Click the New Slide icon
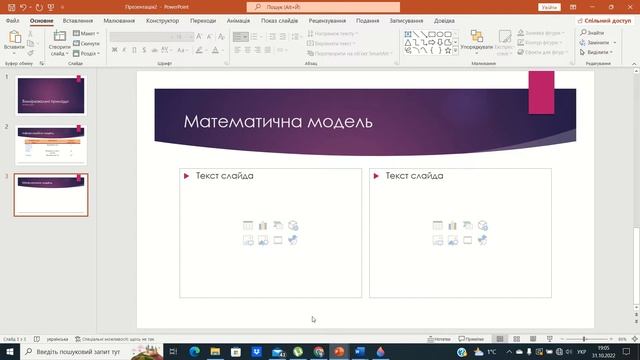This screenshot has height=360, width=640. coord(60,37)
